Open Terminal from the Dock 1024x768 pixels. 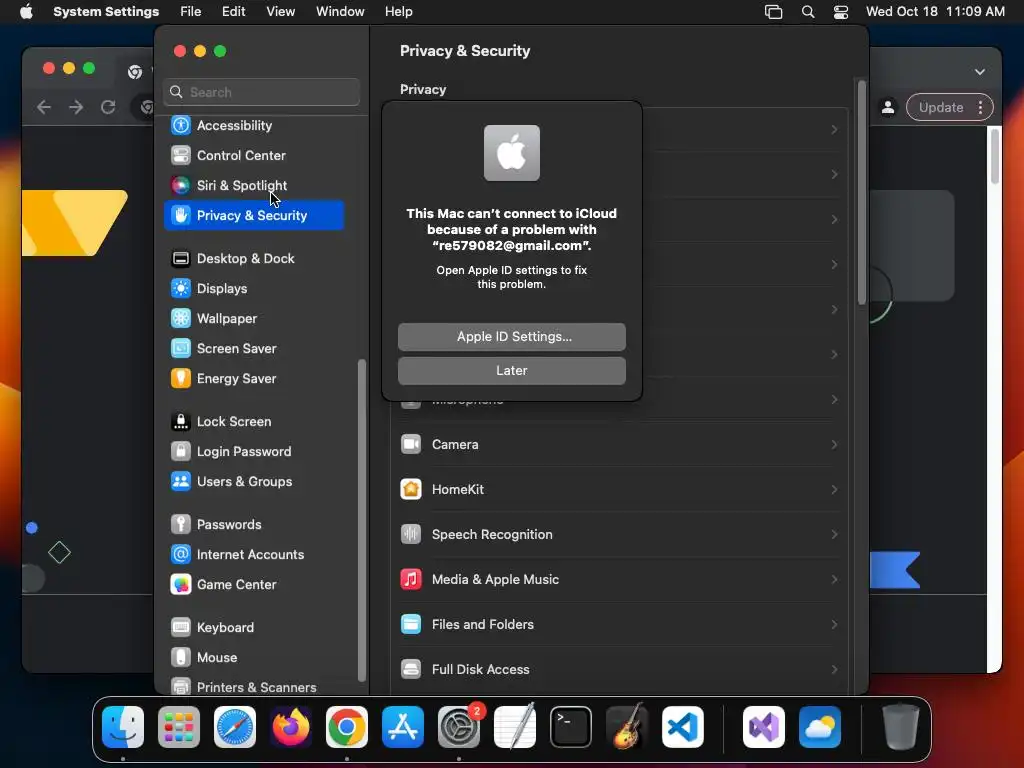pos(571,727)
